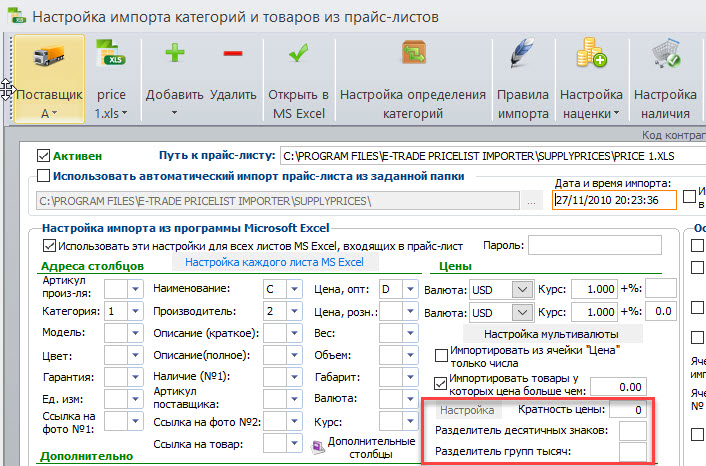Click Настройка каждого листа MS Excel link
Screen dimensions: 706x466
click(274, 262)
